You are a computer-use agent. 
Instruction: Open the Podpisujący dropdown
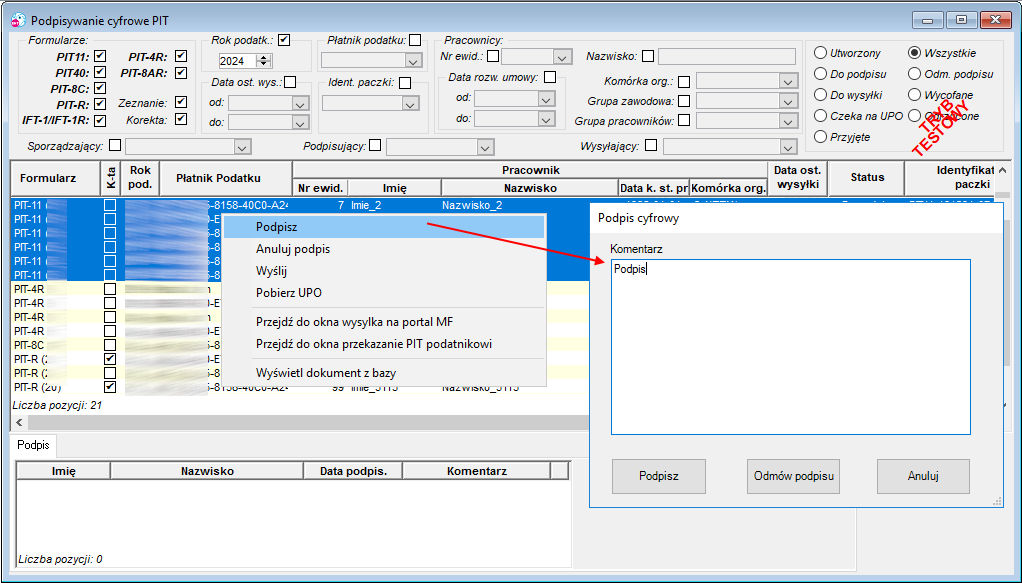click(485, 148)
